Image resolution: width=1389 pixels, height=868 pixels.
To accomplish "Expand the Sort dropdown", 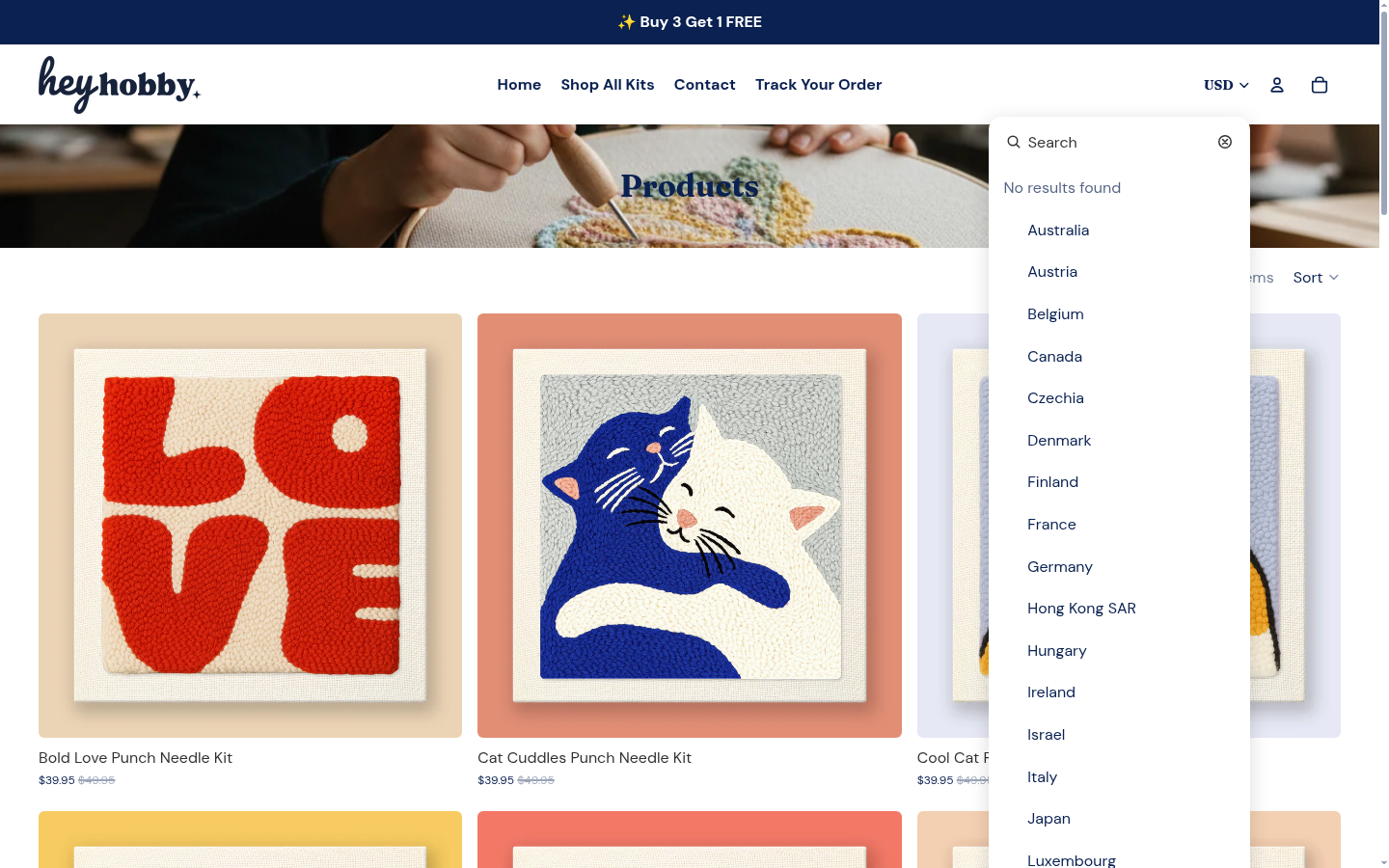I will pos(1316,278).
